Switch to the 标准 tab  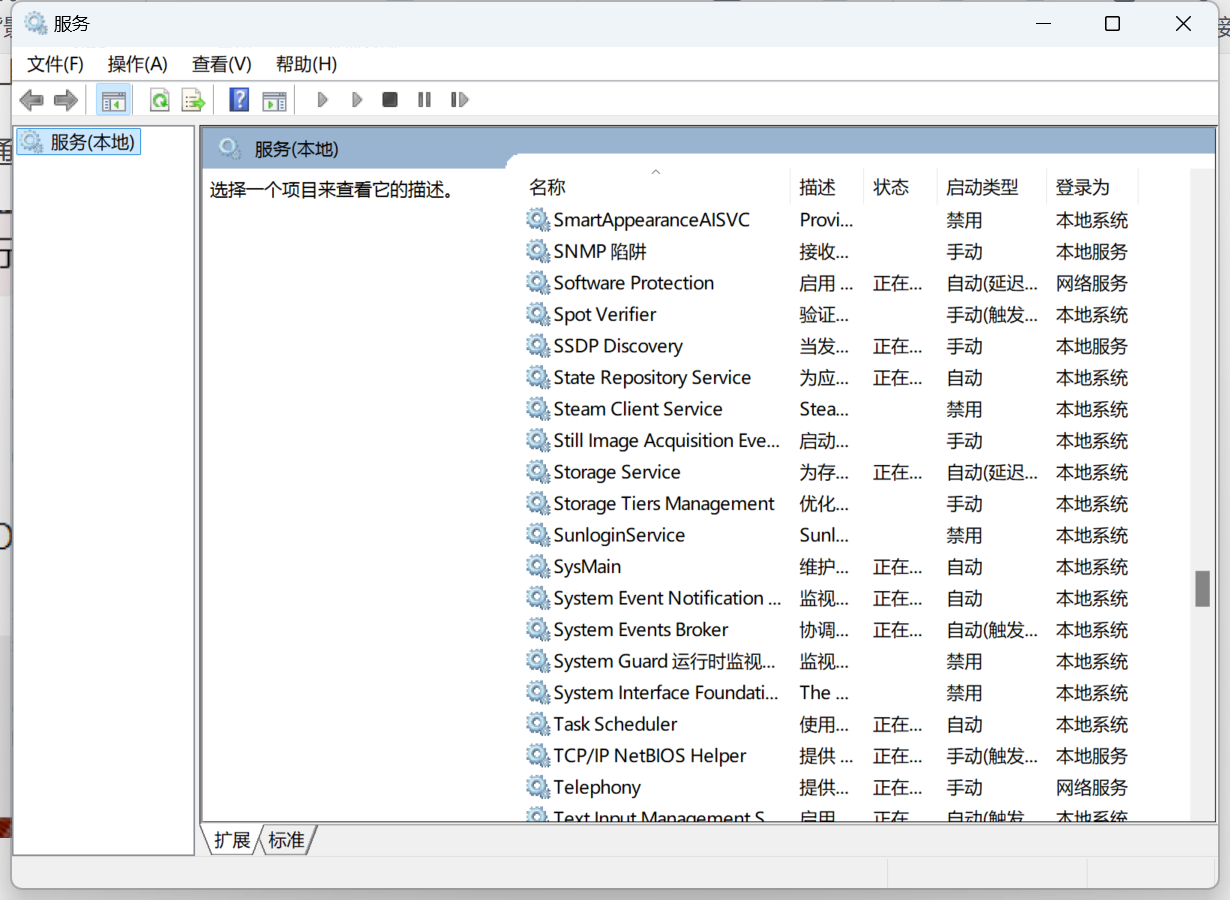[286, 840]
